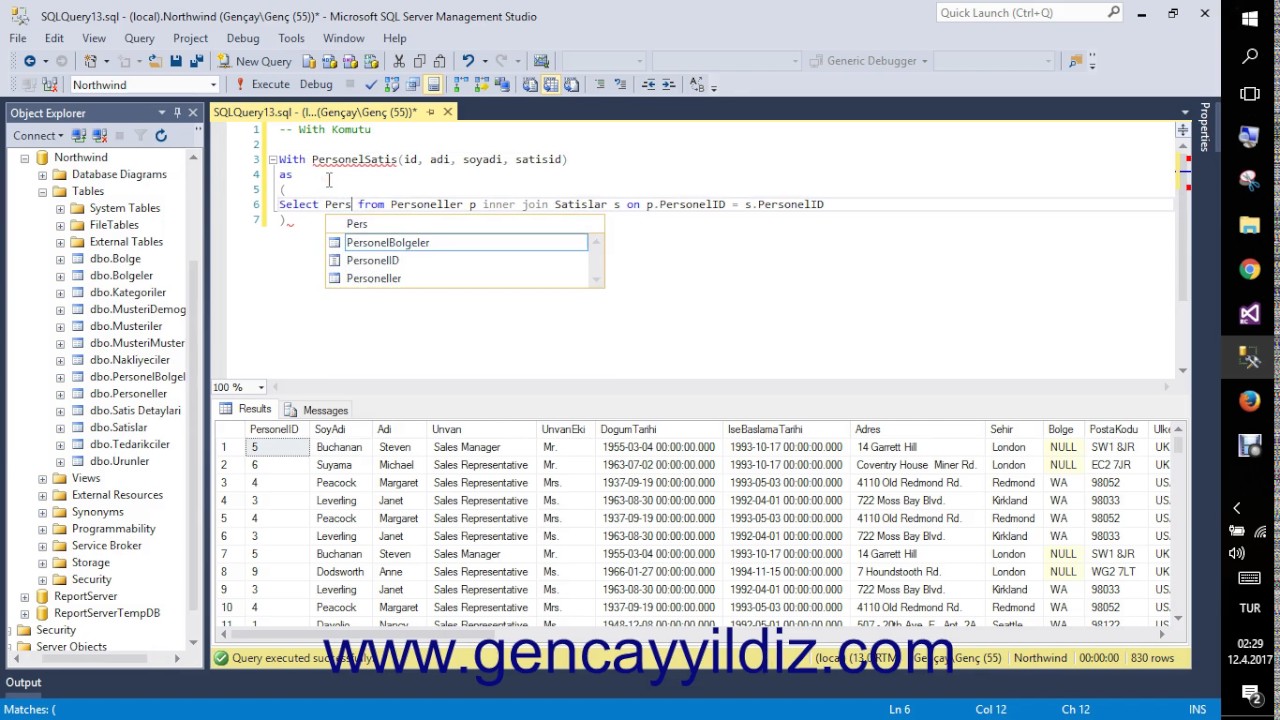1280x720 pixels.
Task: Toggle Include Live Query Statistics
Action: click(482, 85)
